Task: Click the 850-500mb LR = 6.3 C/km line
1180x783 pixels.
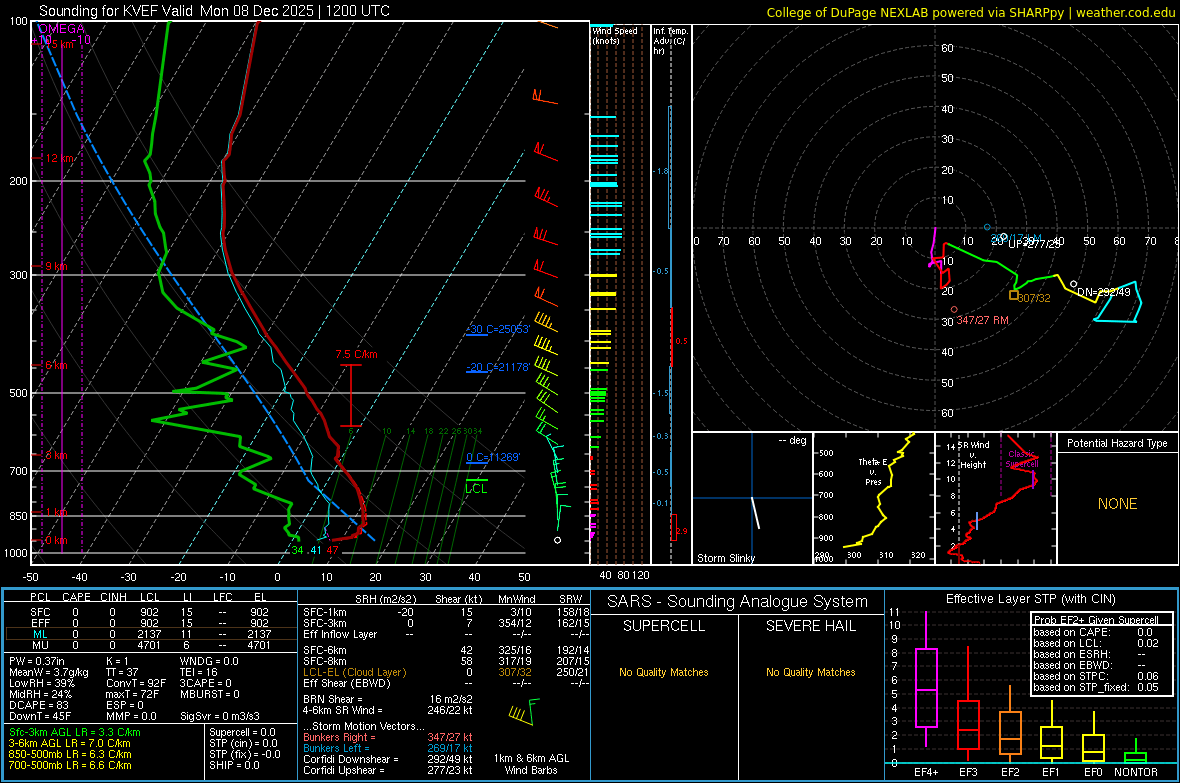Action: point(70,754)
